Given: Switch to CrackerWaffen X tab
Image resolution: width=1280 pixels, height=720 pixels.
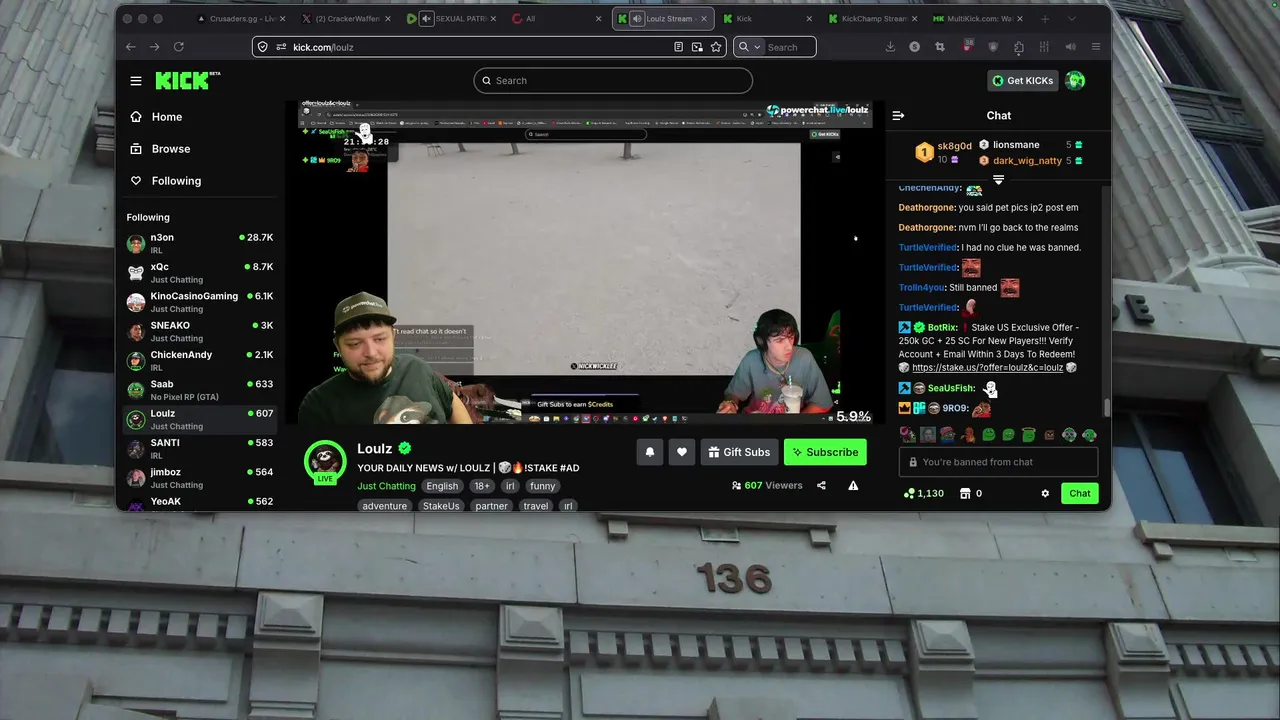Looking at the screenshot, I should 345,19.
